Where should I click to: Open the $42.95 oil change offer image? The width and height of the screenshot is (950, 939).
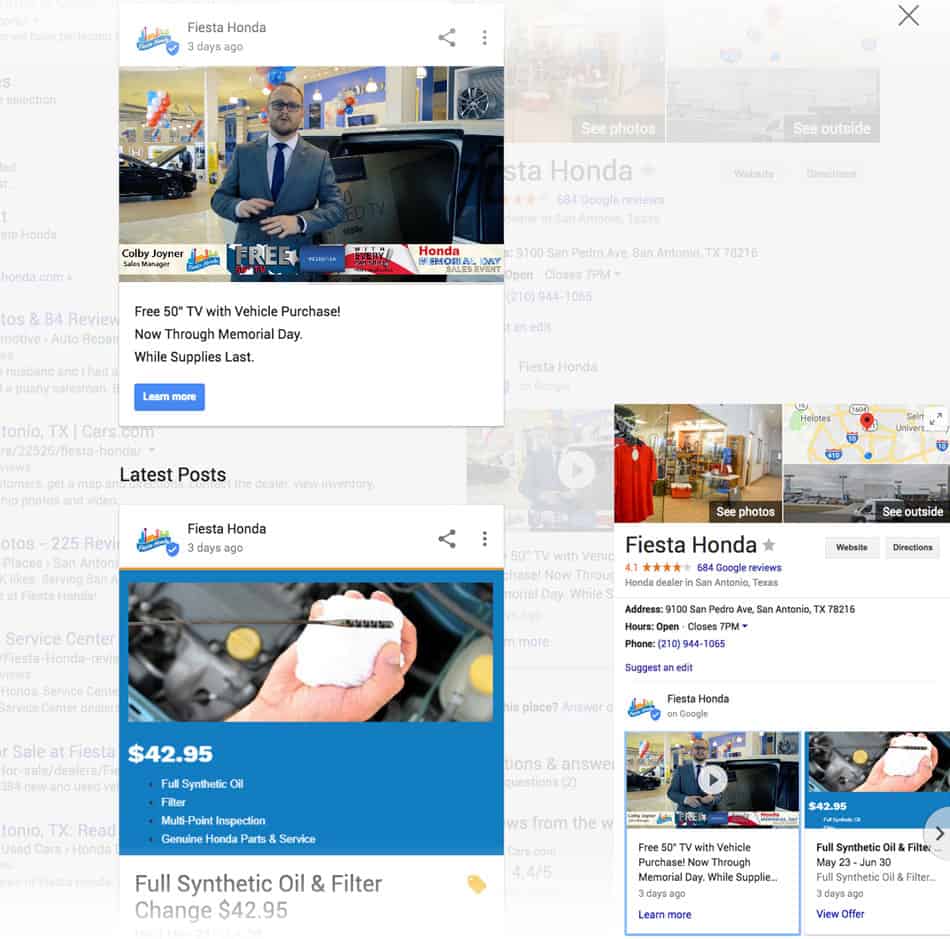[311, 712]
